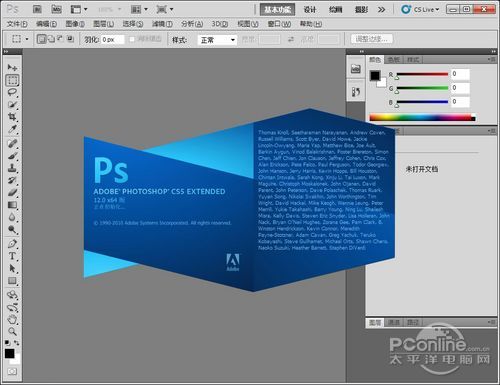Click the 调整边缘... button
Screen dimensions: 500x385
tap(372, 39)
